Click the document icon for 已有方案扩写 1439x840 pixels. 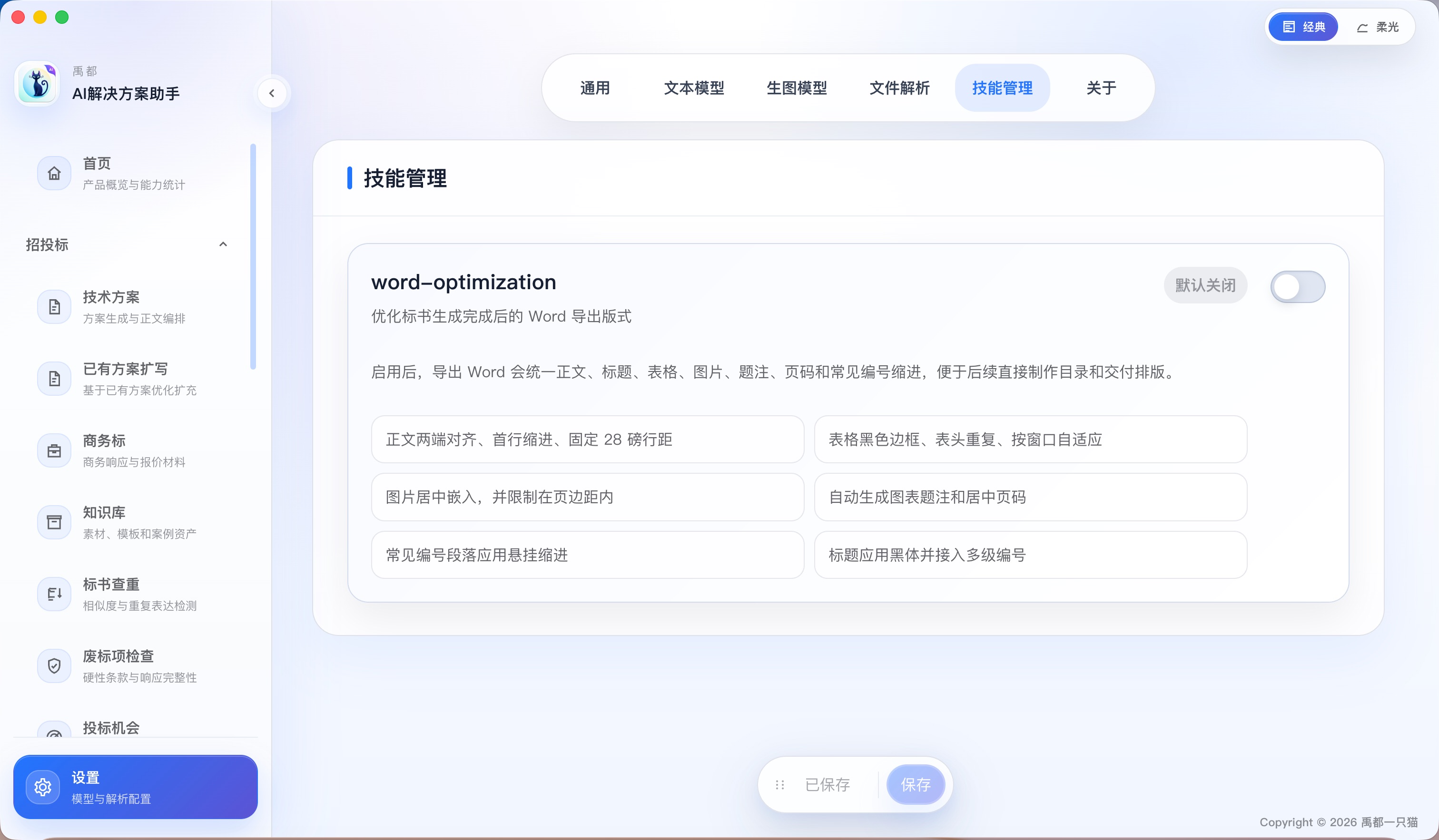pos(54,379)
